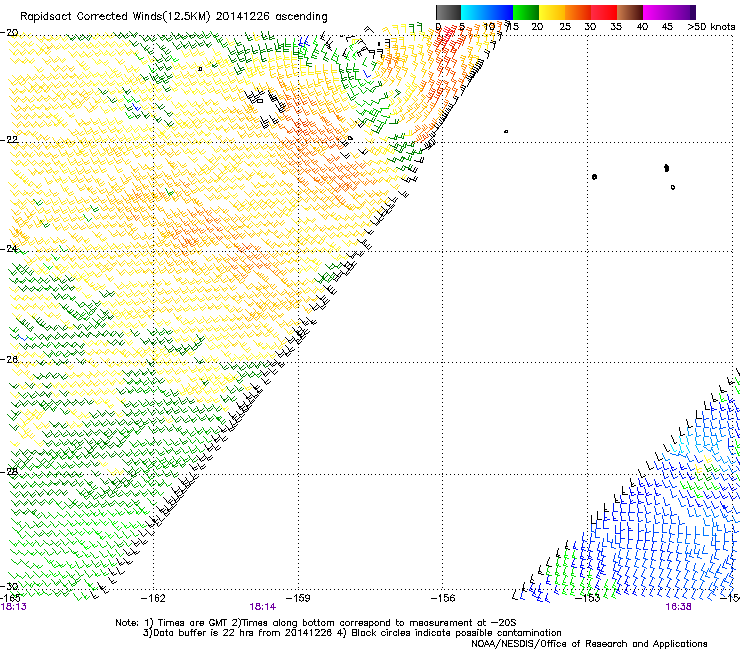Select the green 15-20 knots color segment

[526, 12]
